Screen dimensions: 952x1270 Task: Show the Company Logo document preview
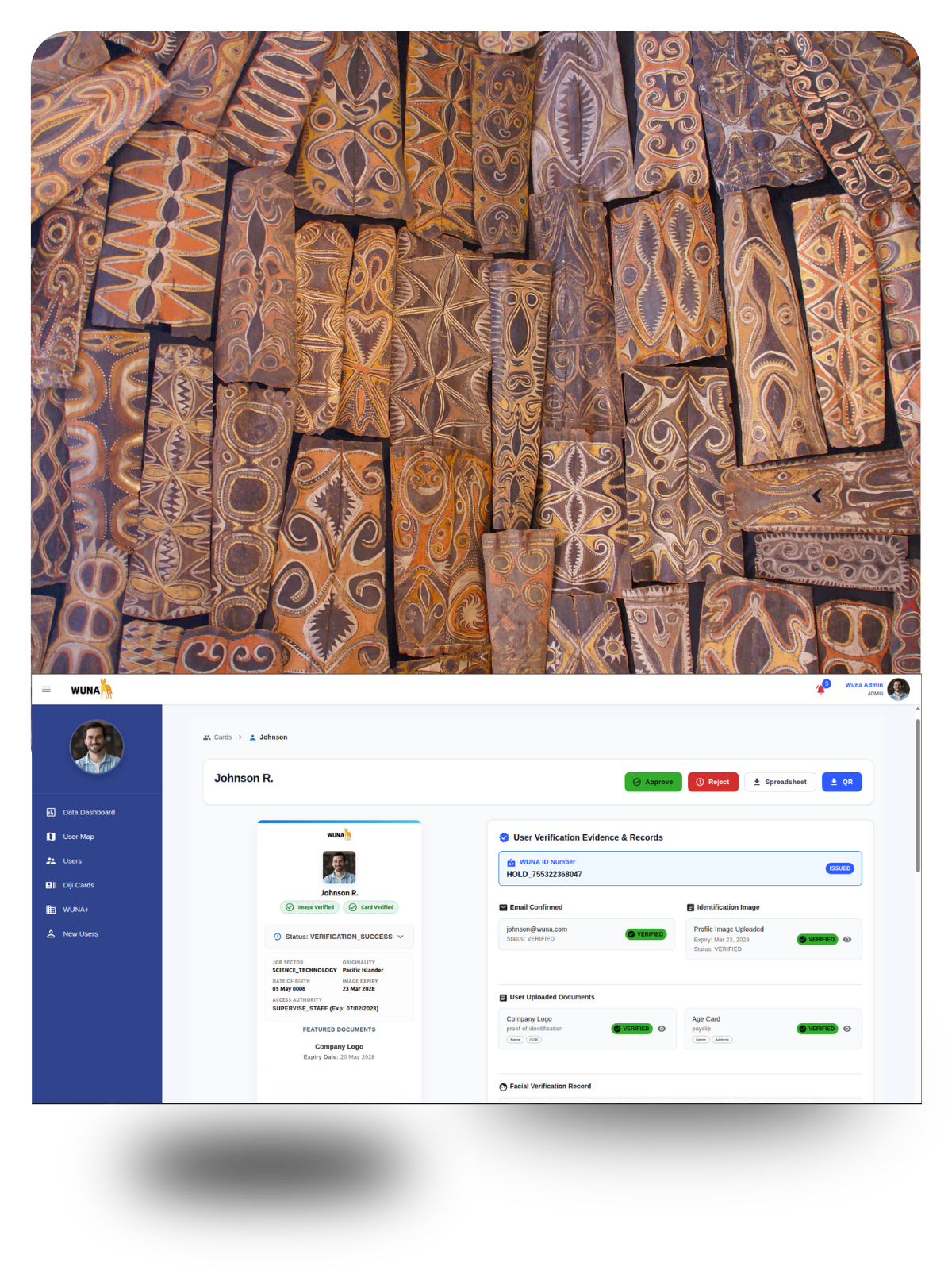pyautogui.click(x=662, y=1029)
